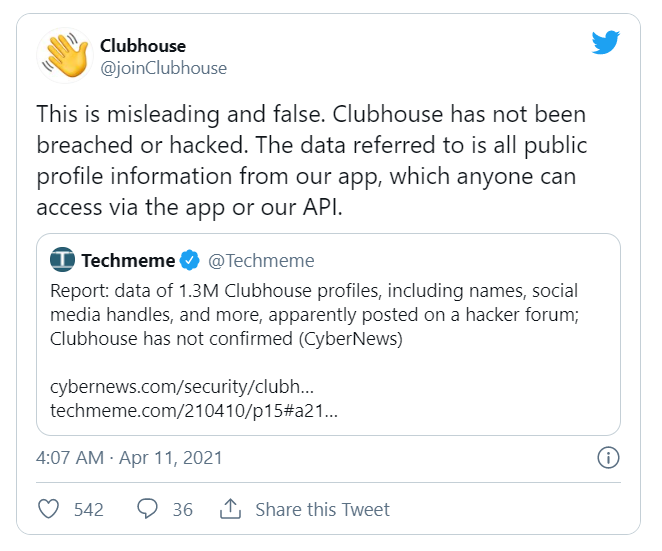
Task: Open the @joinClubhouse handle
Action: 163,68
